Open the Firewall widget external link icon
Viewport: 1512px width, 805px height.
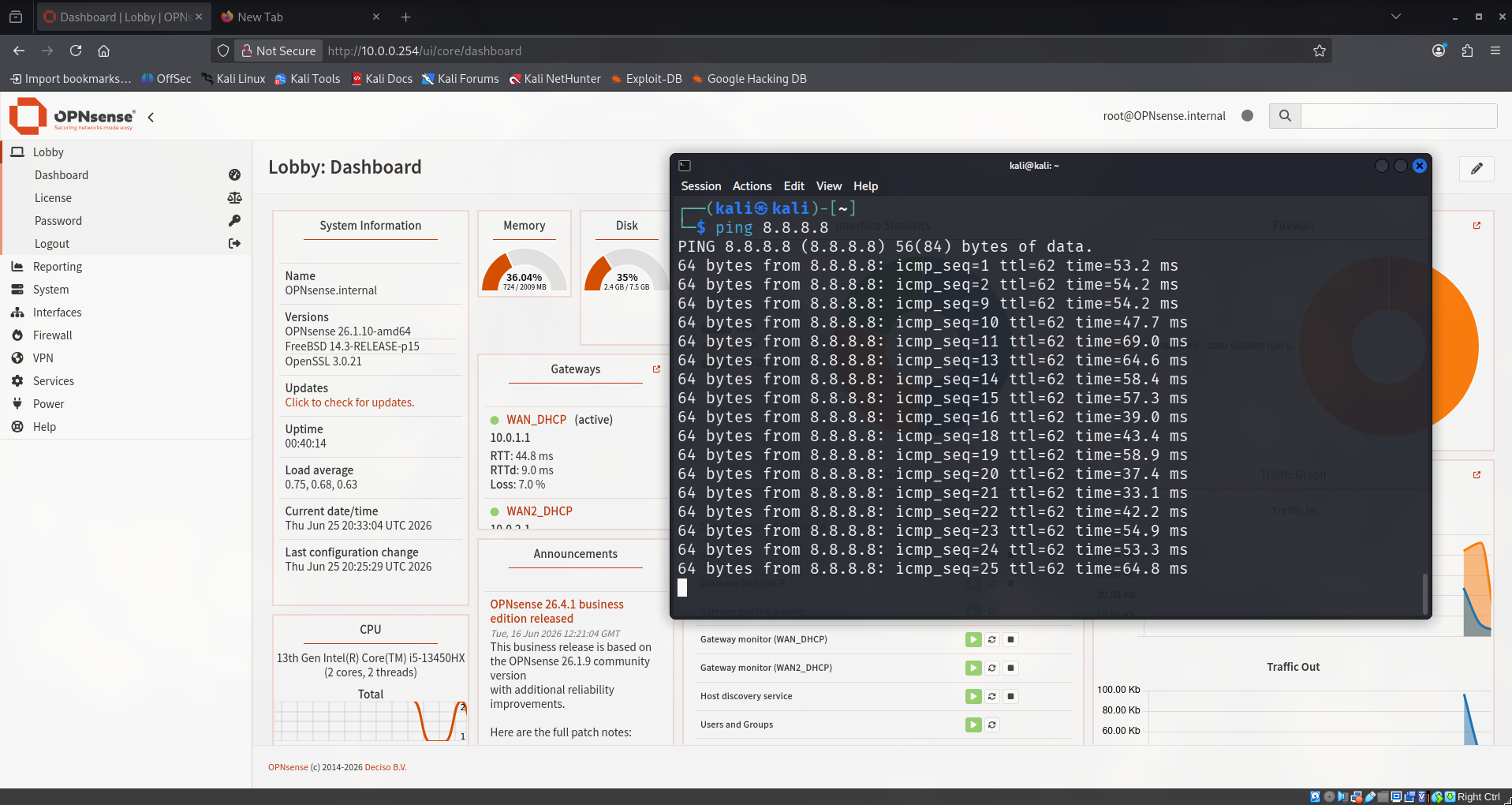pyautogui.click(x=1477, y=225)
